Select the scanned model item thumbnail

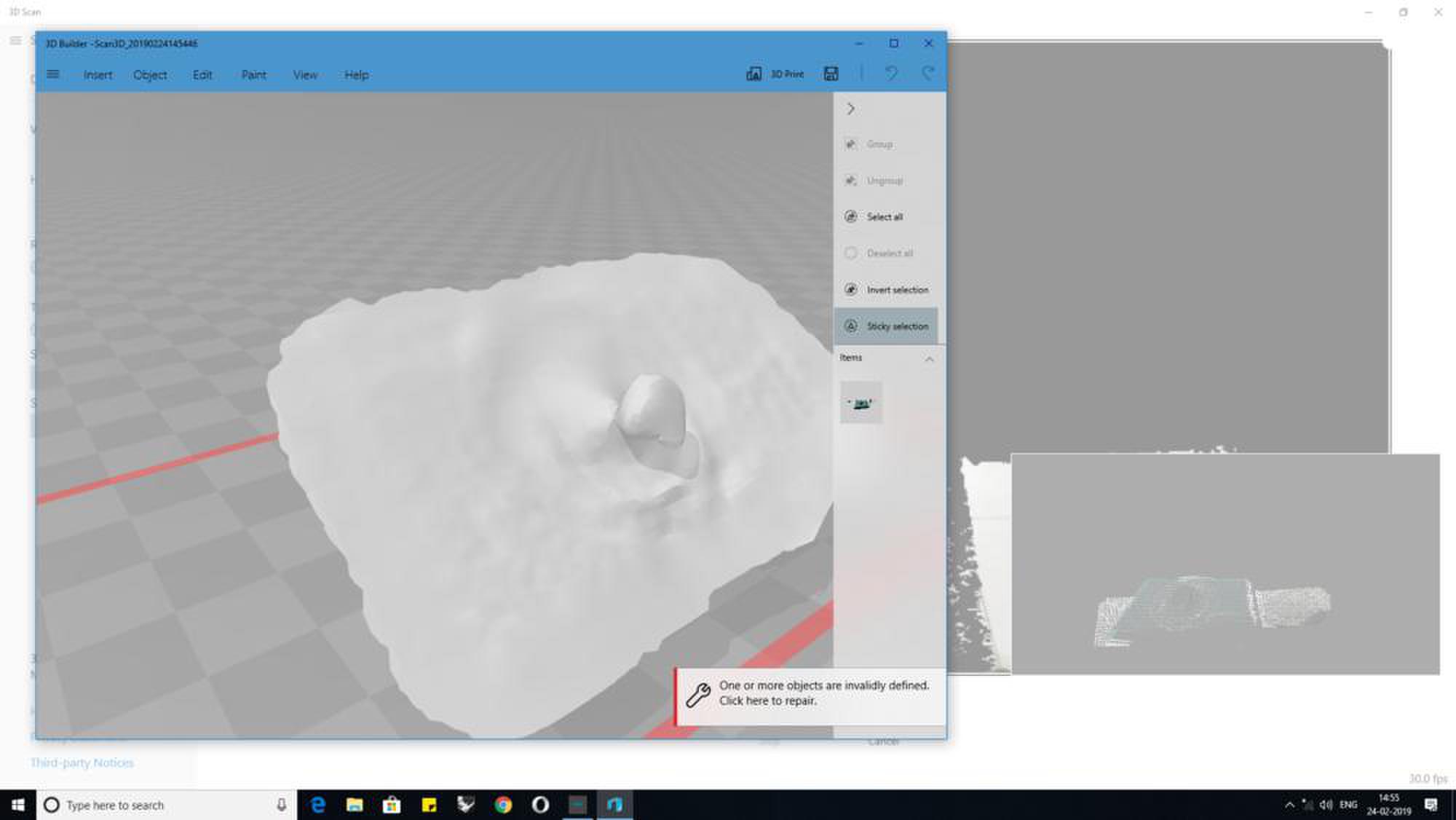[861, 403]
